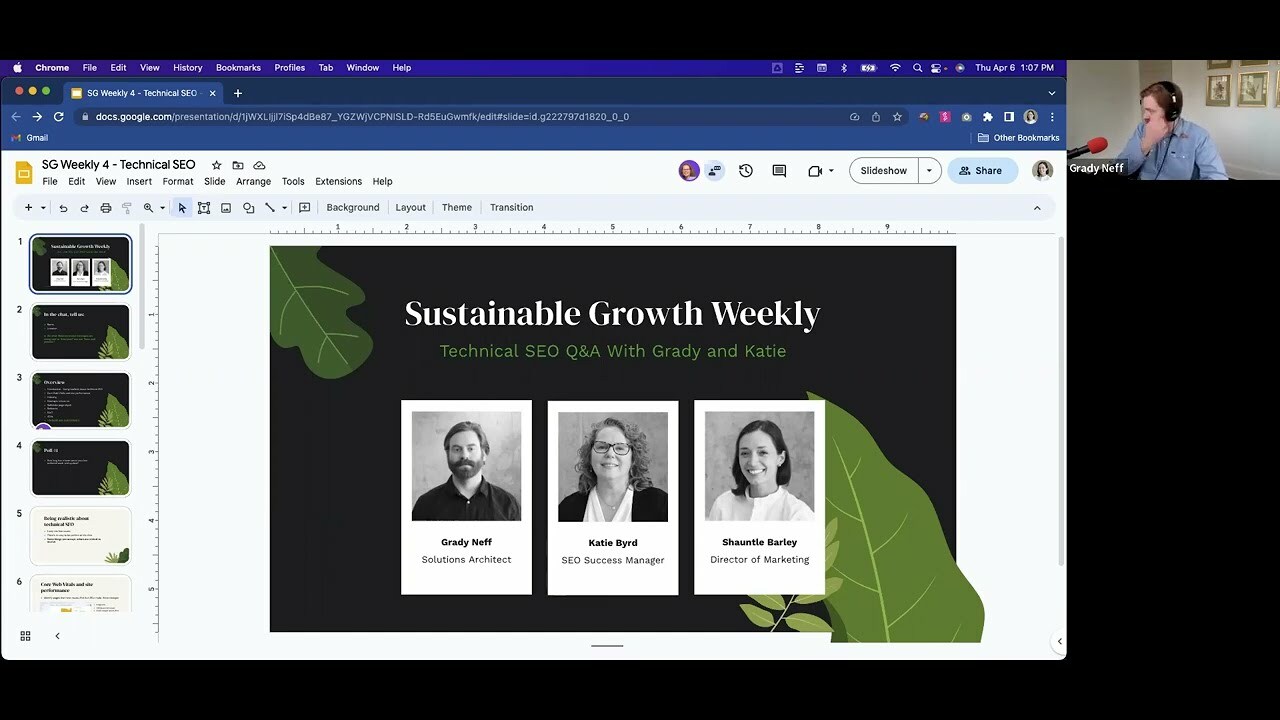This screenshot has height=720, width=1280.
Task: Select the arrow select tool
Action: point(182,207)
